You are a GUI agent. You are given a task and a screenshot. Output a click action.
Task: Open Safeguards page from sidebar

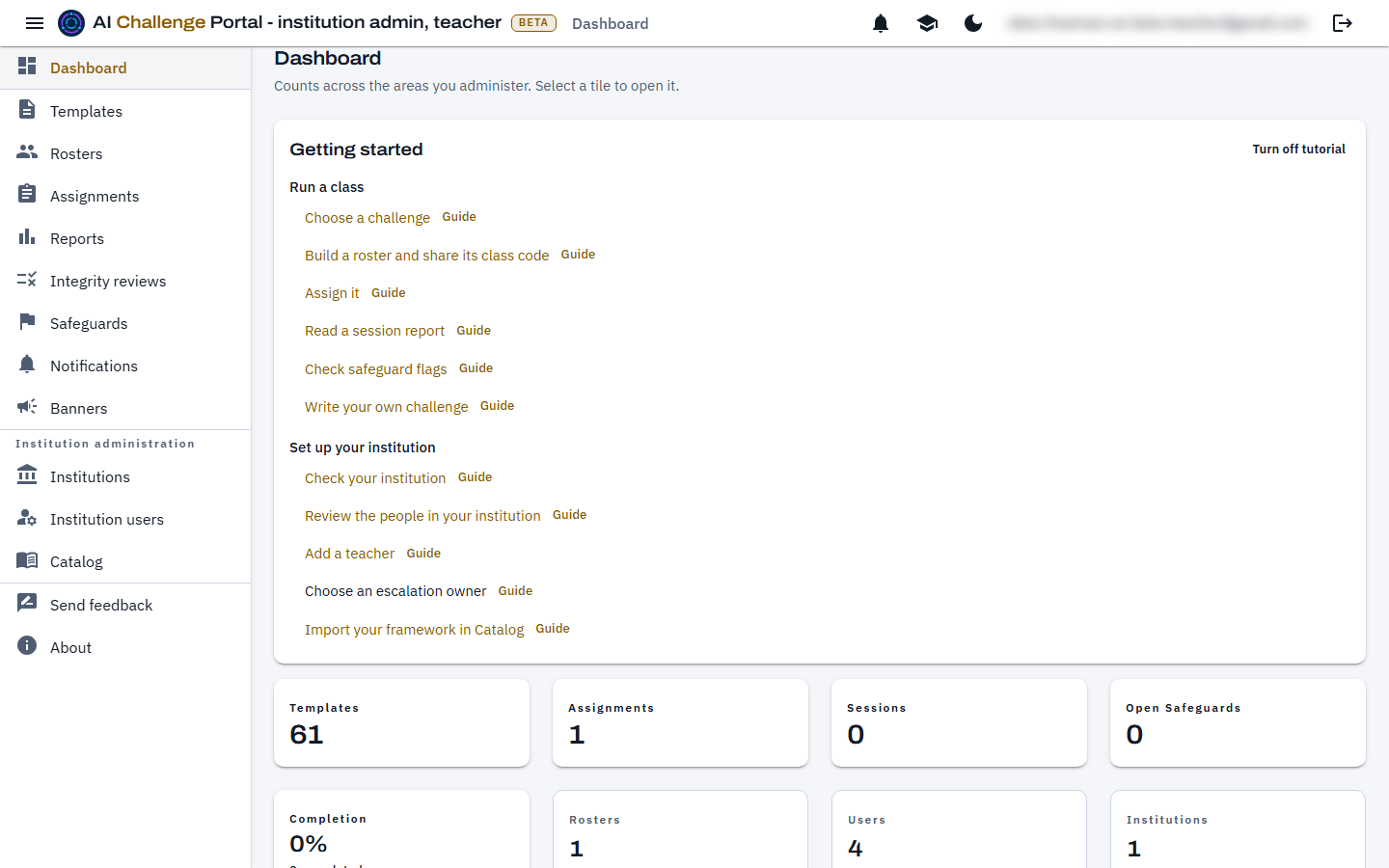pos(125,323)
